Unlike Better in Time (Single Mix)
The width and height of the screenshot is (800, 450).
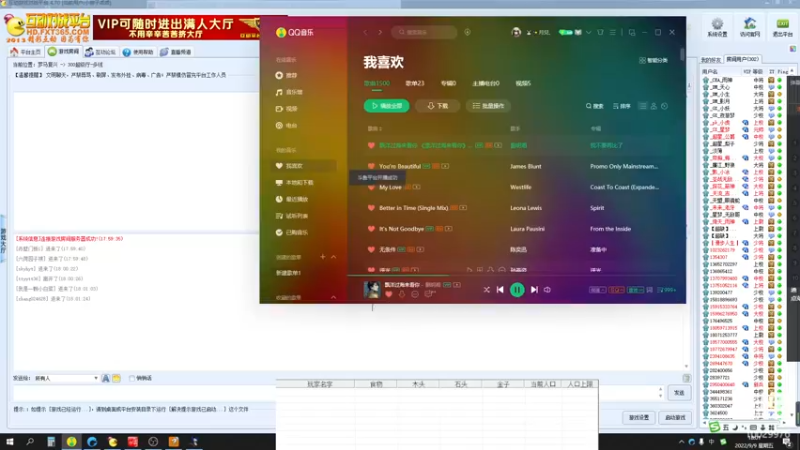[x=371, y=208]
